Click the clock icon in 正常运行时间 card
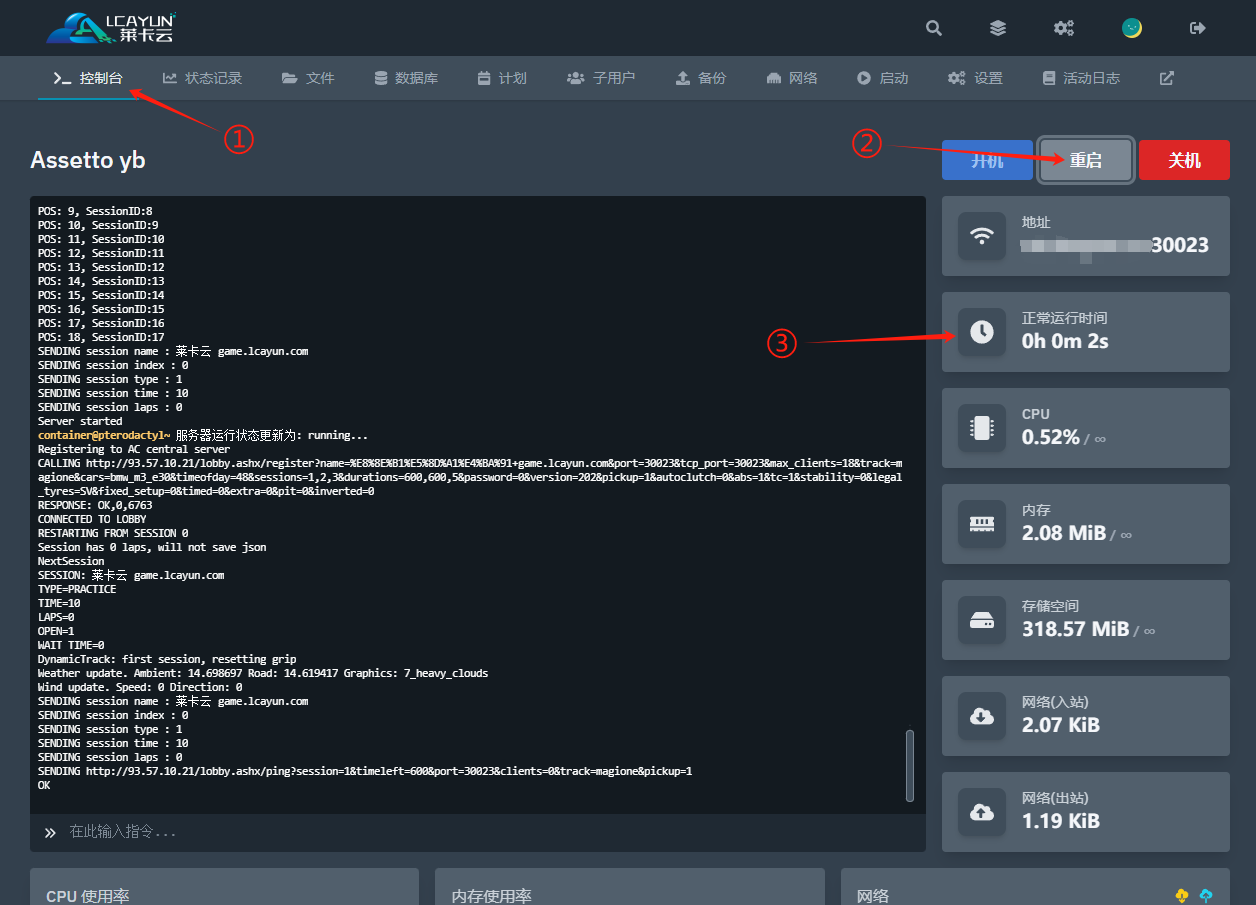This screenshot has height=905, width=1256. (982, 332)
